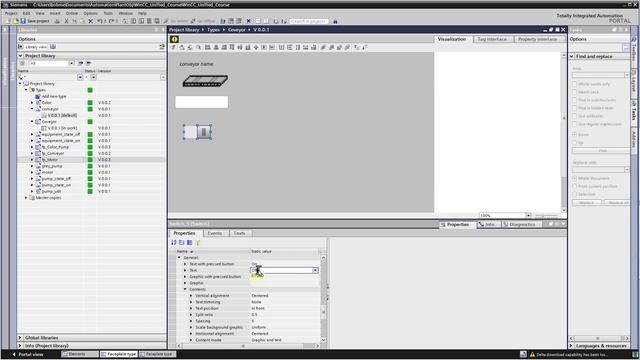Click the Replace button

587,203
